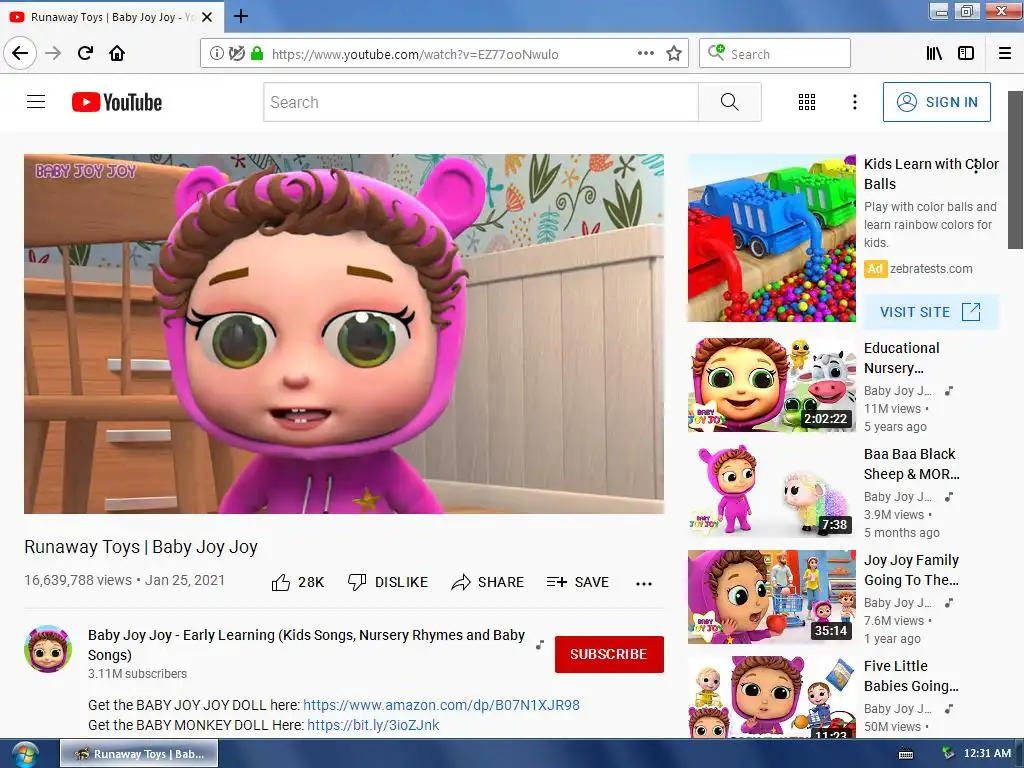1024x768 pixels.
Task: Bookmark this page with the star icon
Action: [674, 54]
